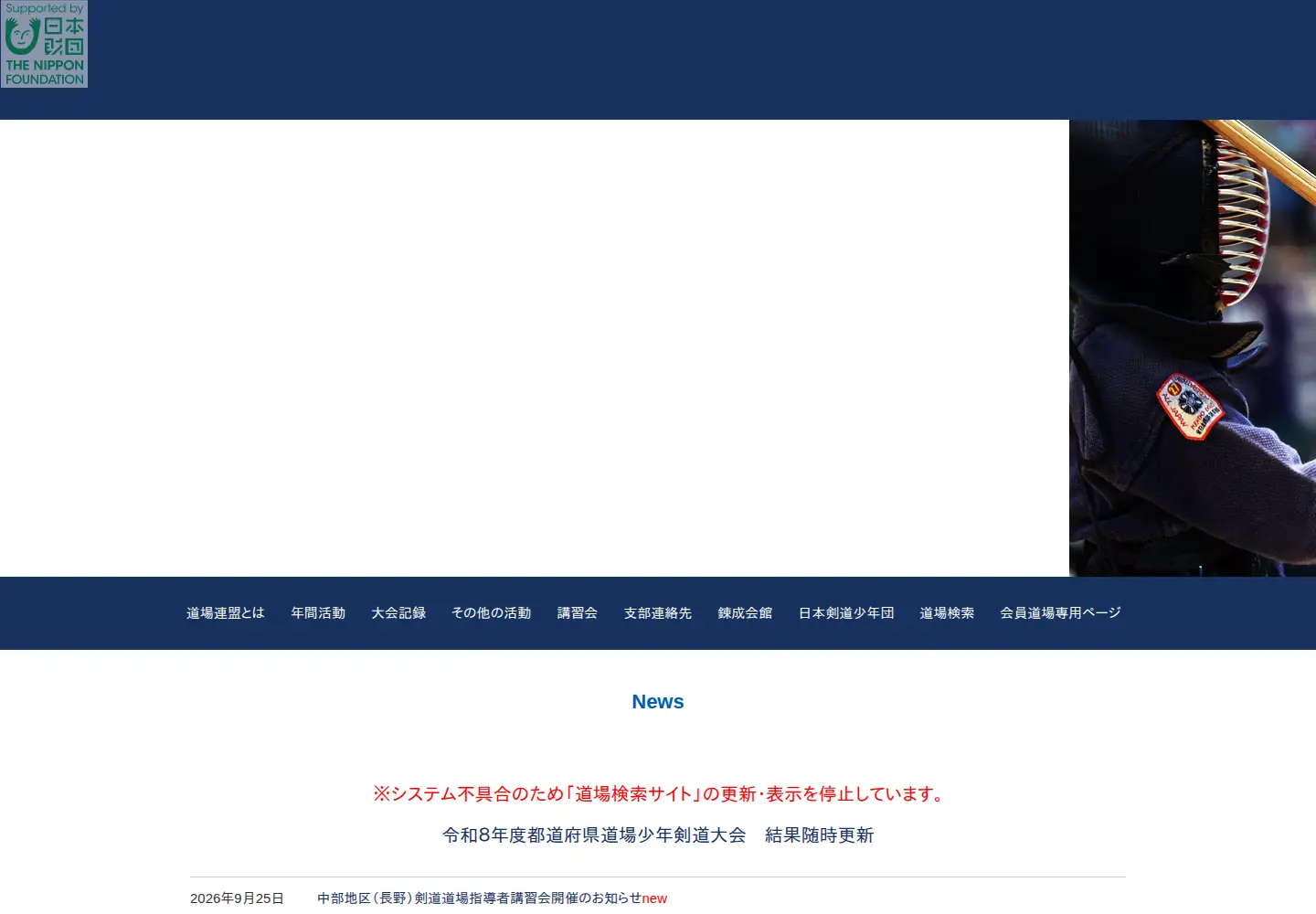Open the 講習会 navigation link
1316x914 pixels.
578,613
